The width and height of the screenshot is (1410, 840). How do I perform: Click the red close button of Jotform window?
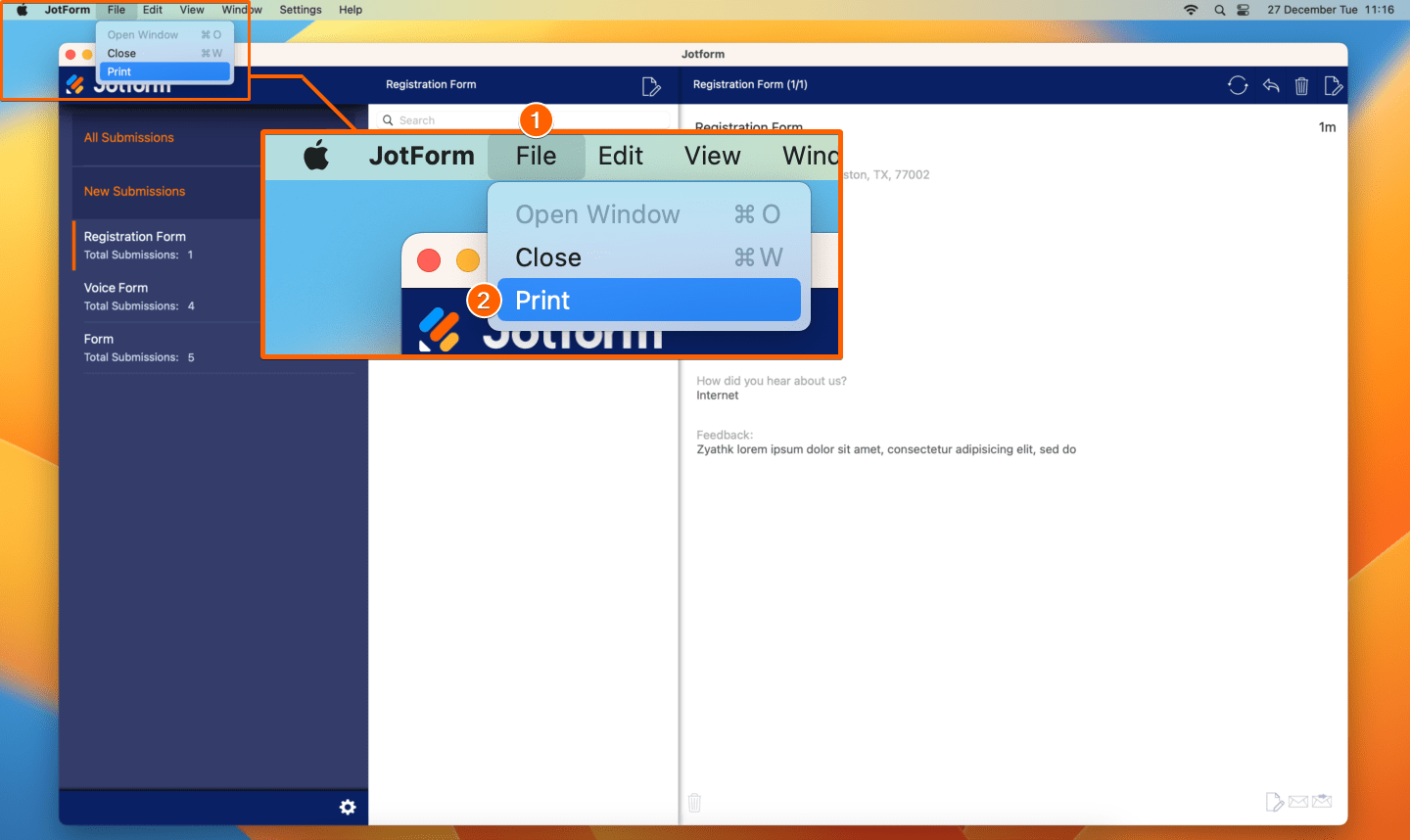coord(70,55)
